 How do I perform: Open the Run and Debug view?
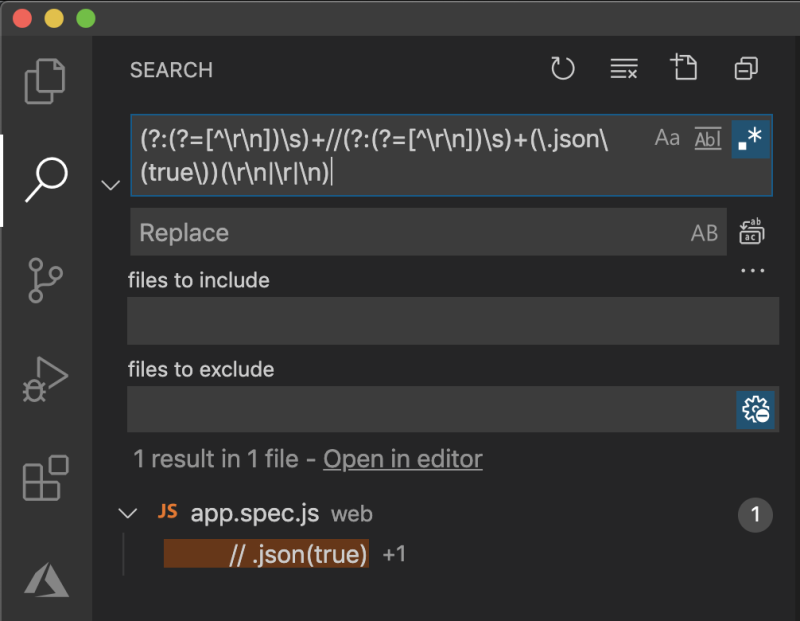tap(44, 380)
